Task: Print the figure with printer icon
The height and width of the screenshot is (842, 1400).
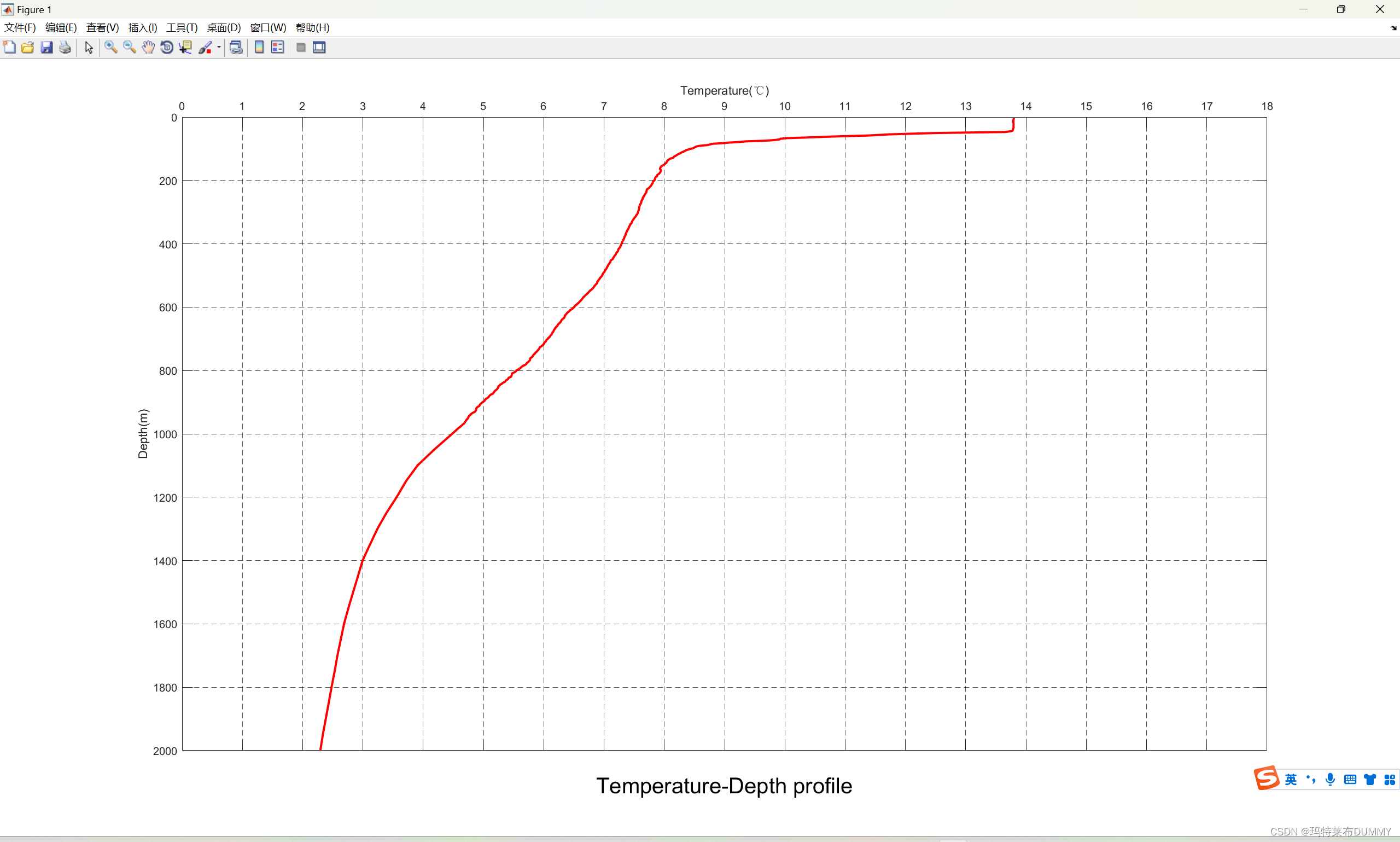Action: tap(65, 48)
